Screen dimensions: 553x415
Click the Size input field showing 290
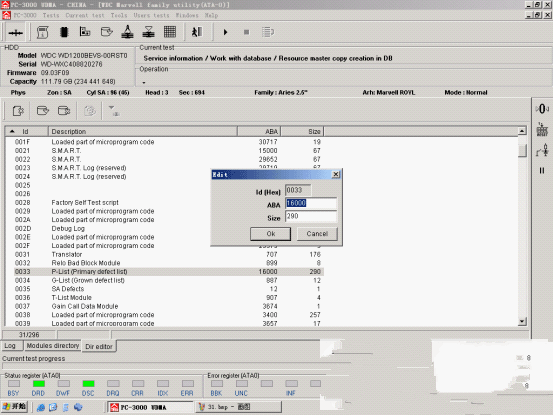point(311,216)
